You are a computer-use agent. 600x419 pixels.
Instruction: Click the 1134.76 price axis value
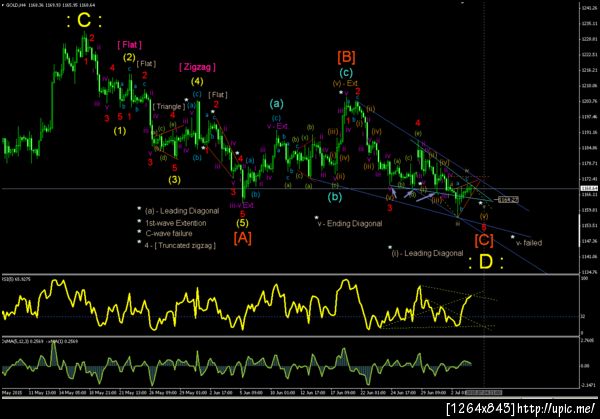click(587, 272)
